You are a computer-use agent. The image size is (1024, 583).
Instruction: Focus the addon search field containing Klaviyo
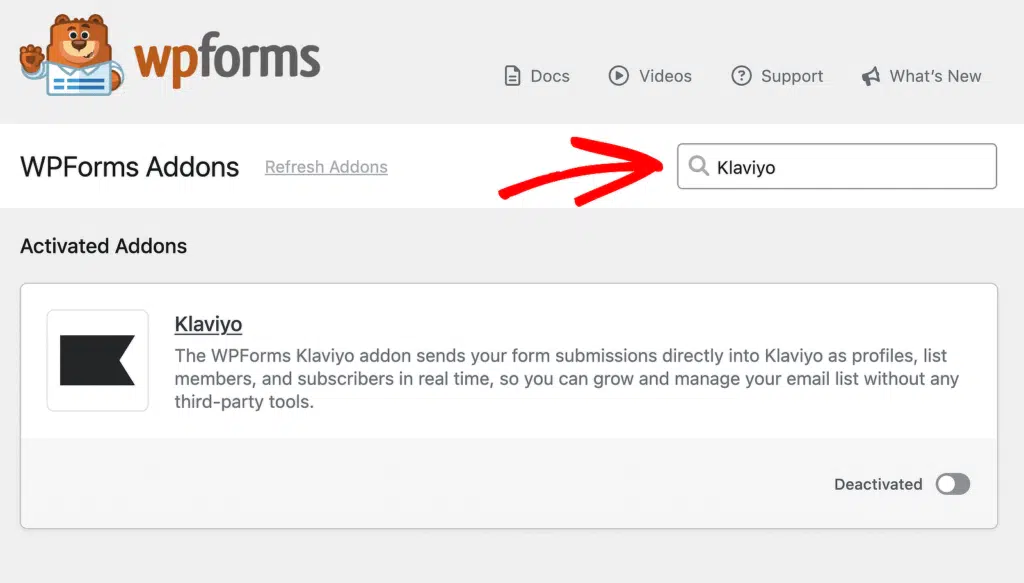pos(837,166)
